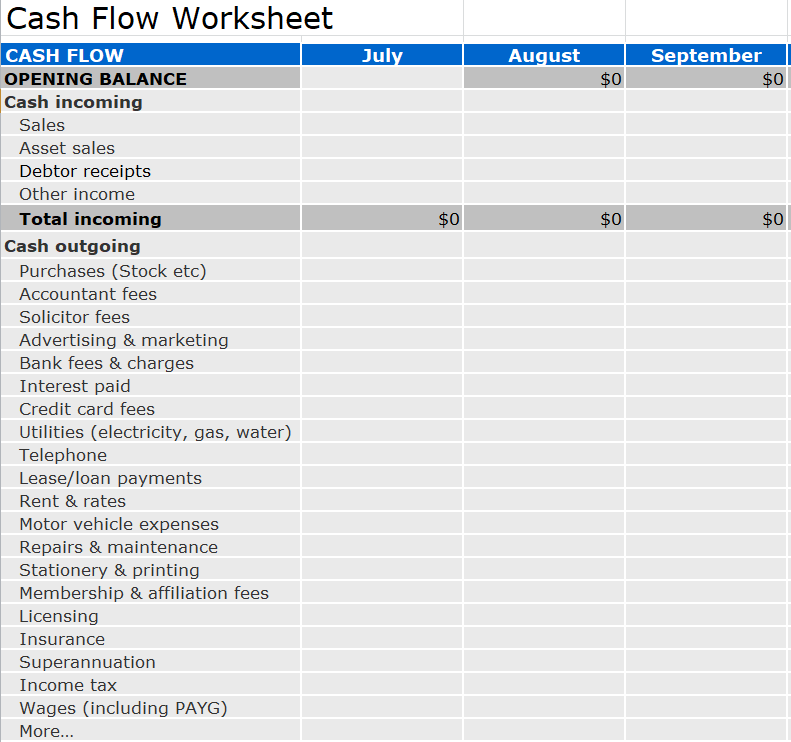Select Membership & affiliation fees label
Viewport: 791px width, 742px height.
(144, 593)
